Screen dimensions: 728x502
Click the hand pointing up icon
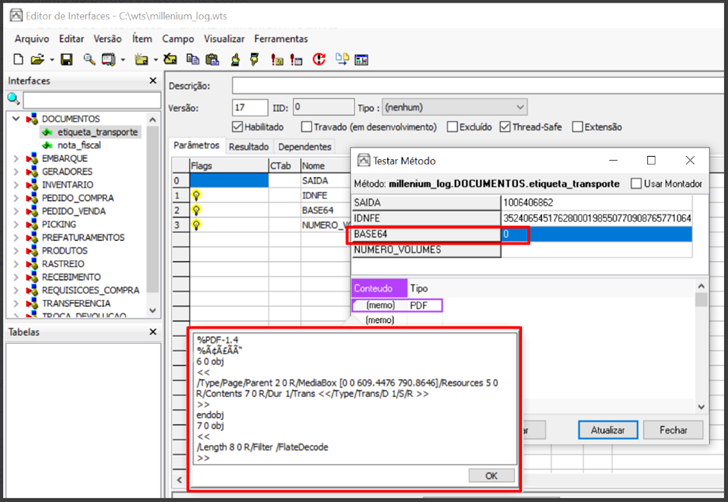pos(235,59)
